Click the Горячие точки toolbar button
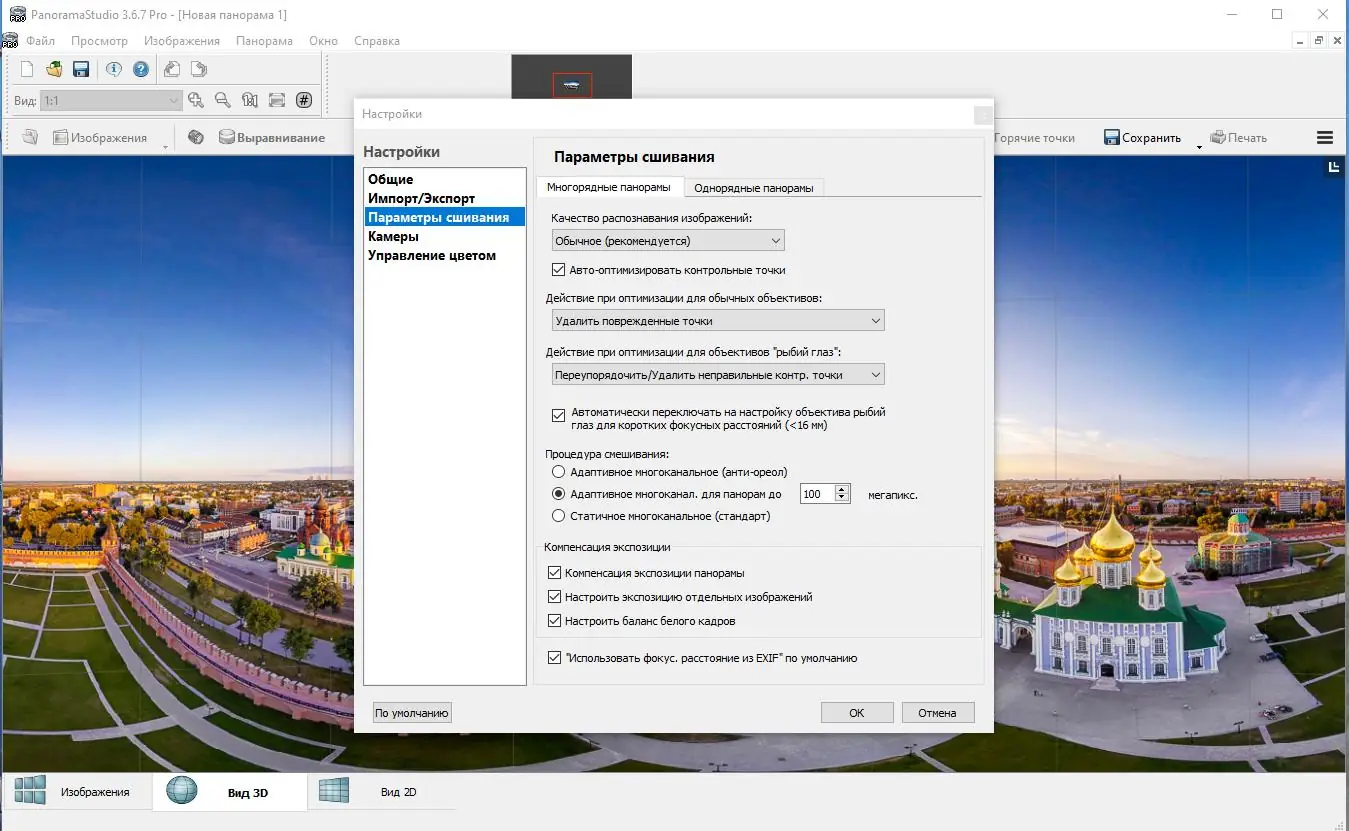 [x=1034, y=138]
